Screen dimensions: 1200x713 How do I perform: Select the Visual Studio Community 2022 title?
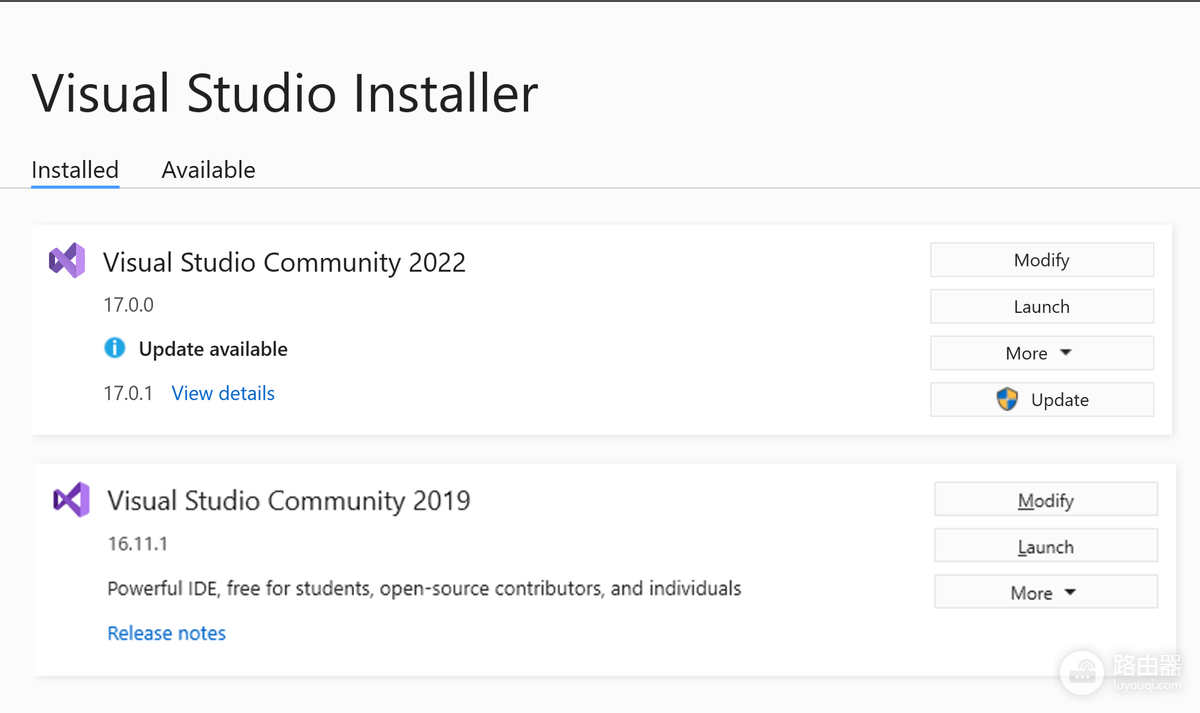coord(284,262)
